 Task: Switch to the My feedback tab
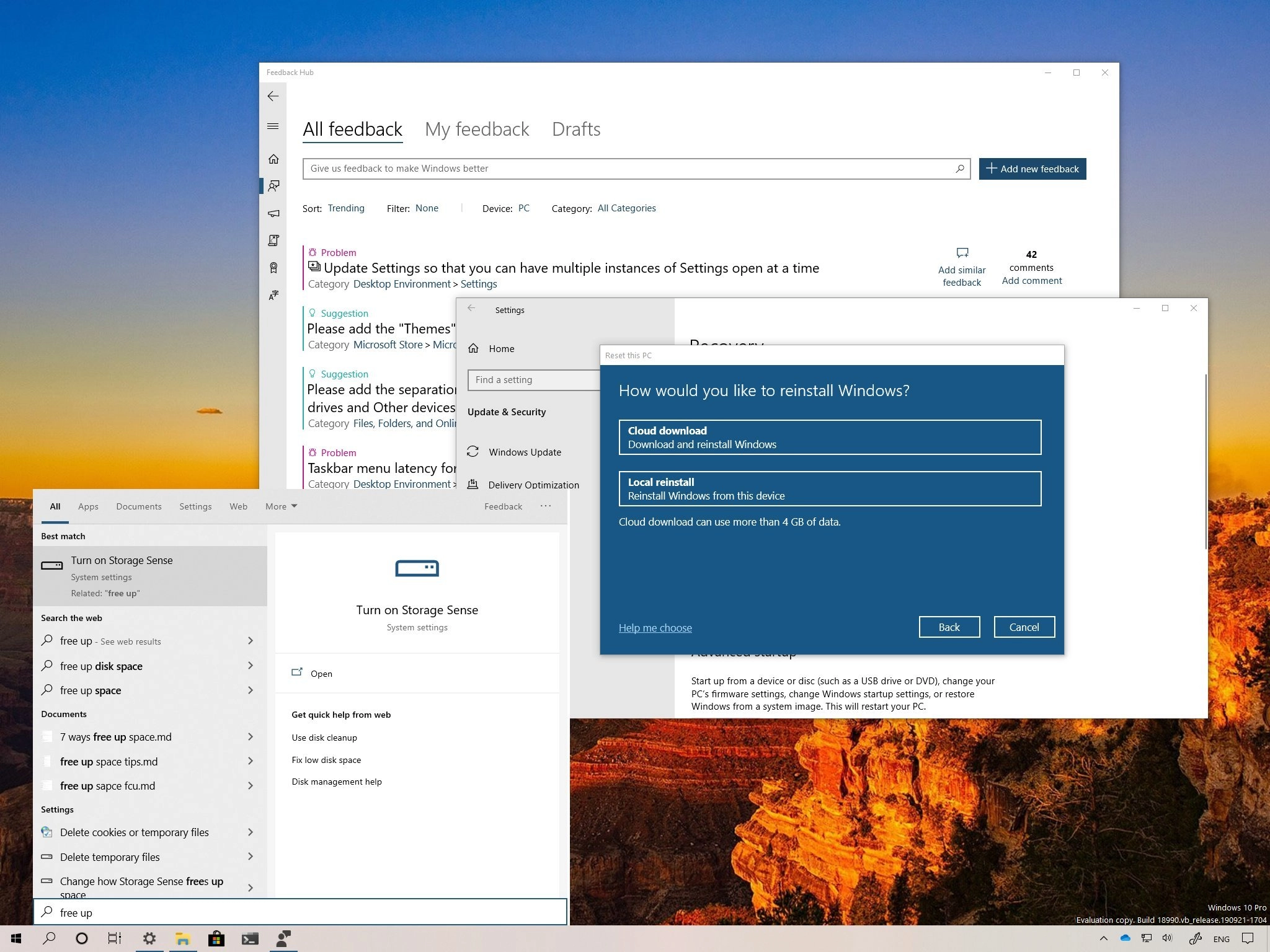[477, 129]
